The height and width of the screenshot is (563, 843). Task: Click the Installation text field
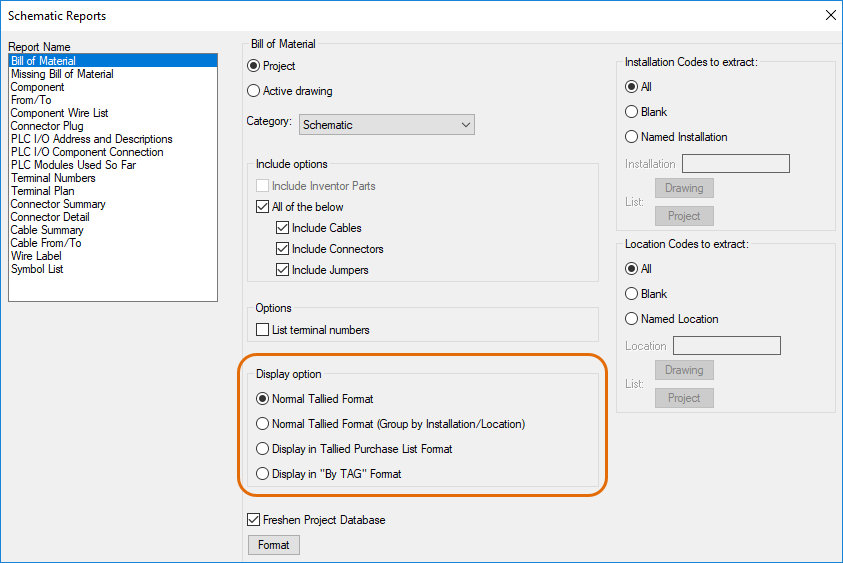(735, 163)
